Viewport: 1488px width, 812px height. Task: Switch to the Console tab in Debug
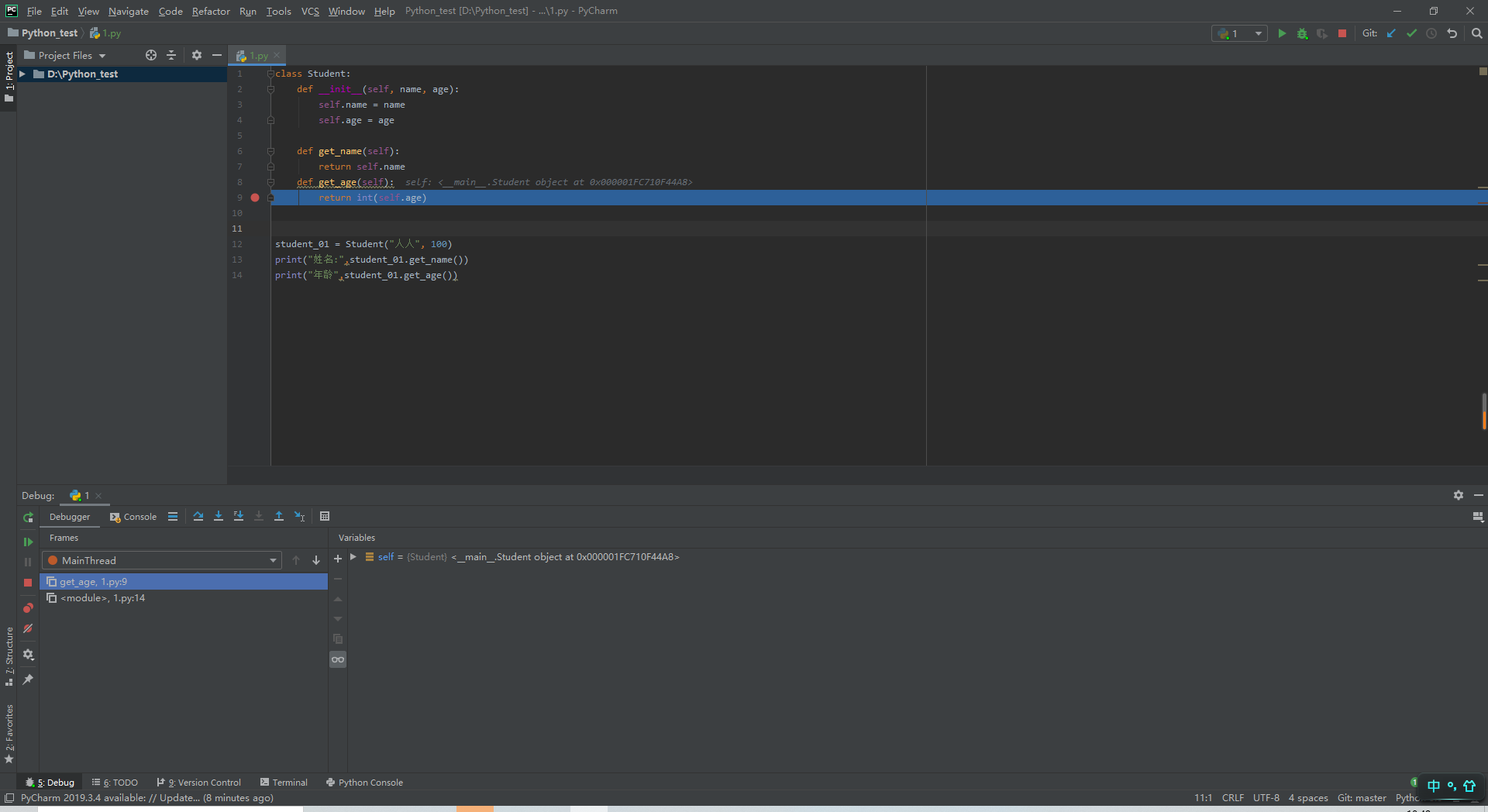[x=133, y=517]
